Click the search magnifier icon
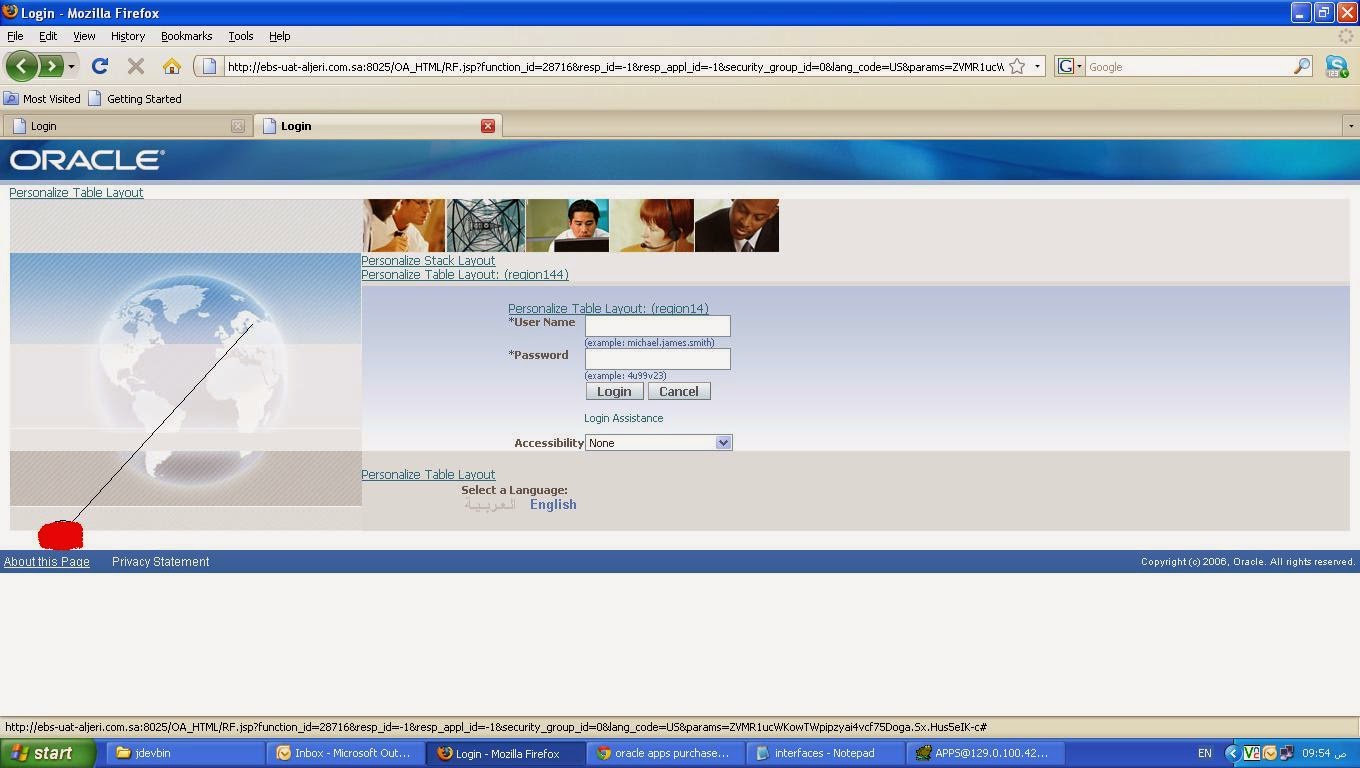Screen dimensions: 1360x768 (x=1301, y=67)
